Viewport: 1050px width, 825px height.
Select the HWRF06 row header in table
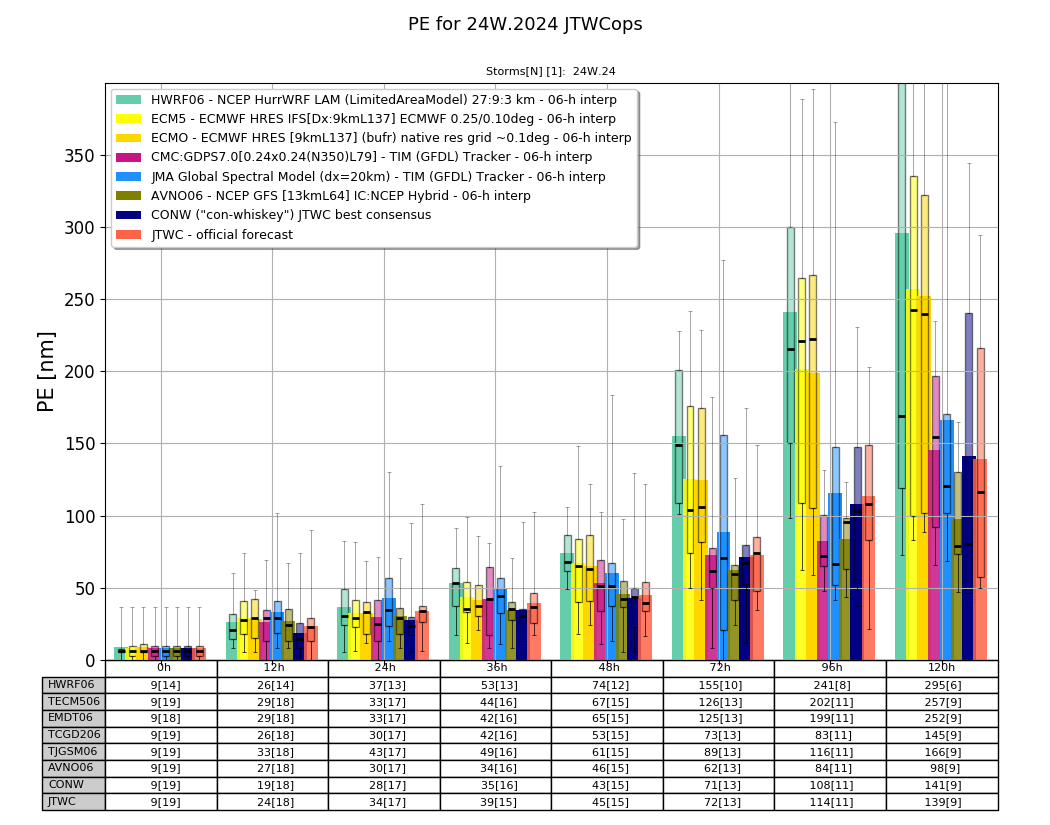tap(74, 685)
